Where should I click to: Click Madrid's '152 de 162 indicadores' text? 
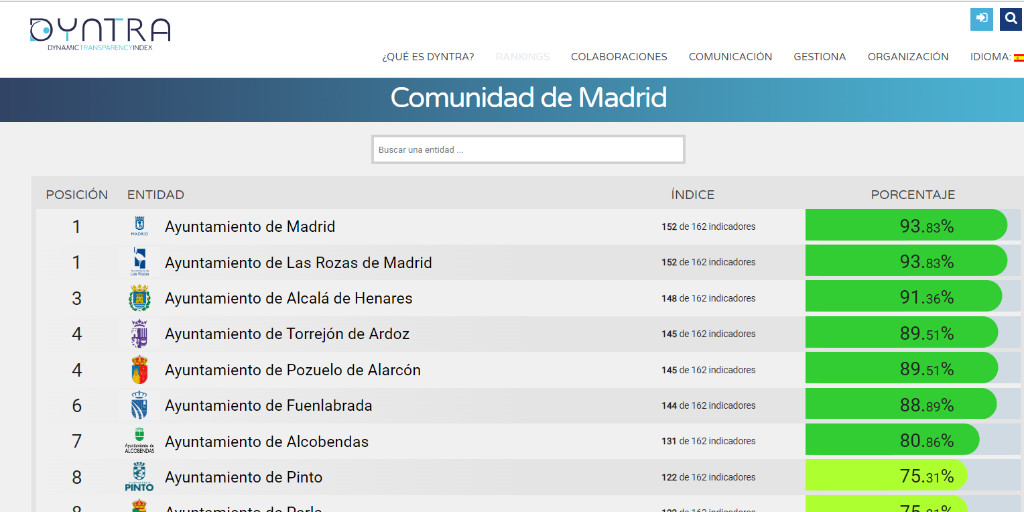click(x=709, y=227)
